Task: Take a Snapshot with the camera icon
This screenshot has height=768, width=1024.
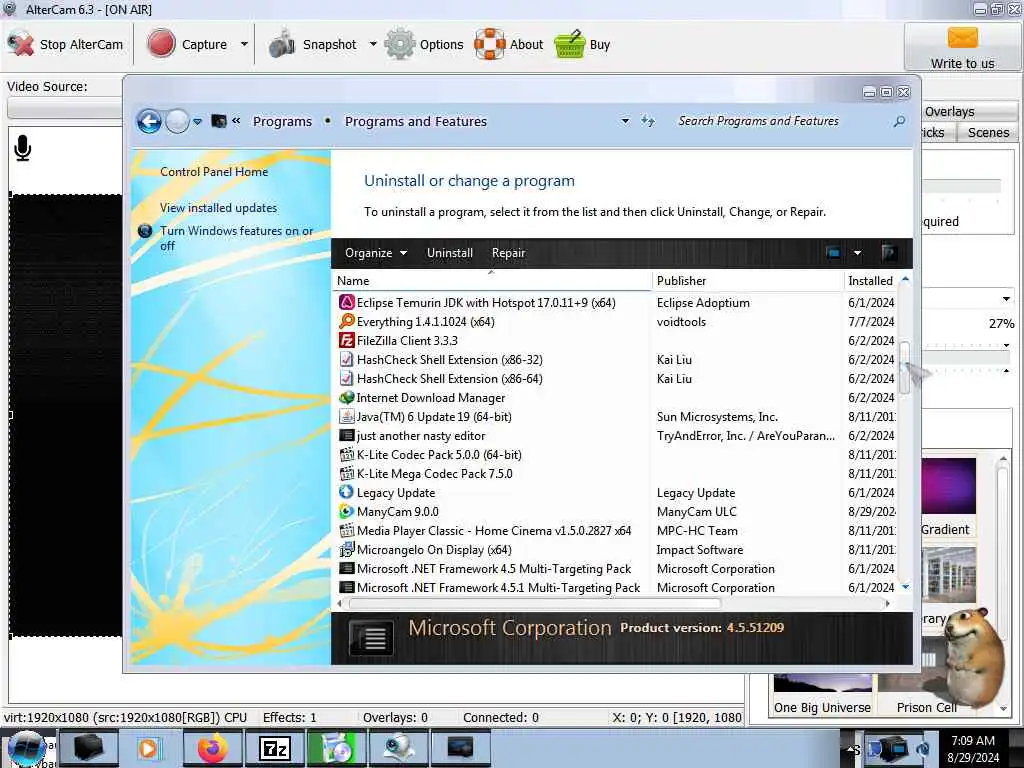Action: [282, 44]
